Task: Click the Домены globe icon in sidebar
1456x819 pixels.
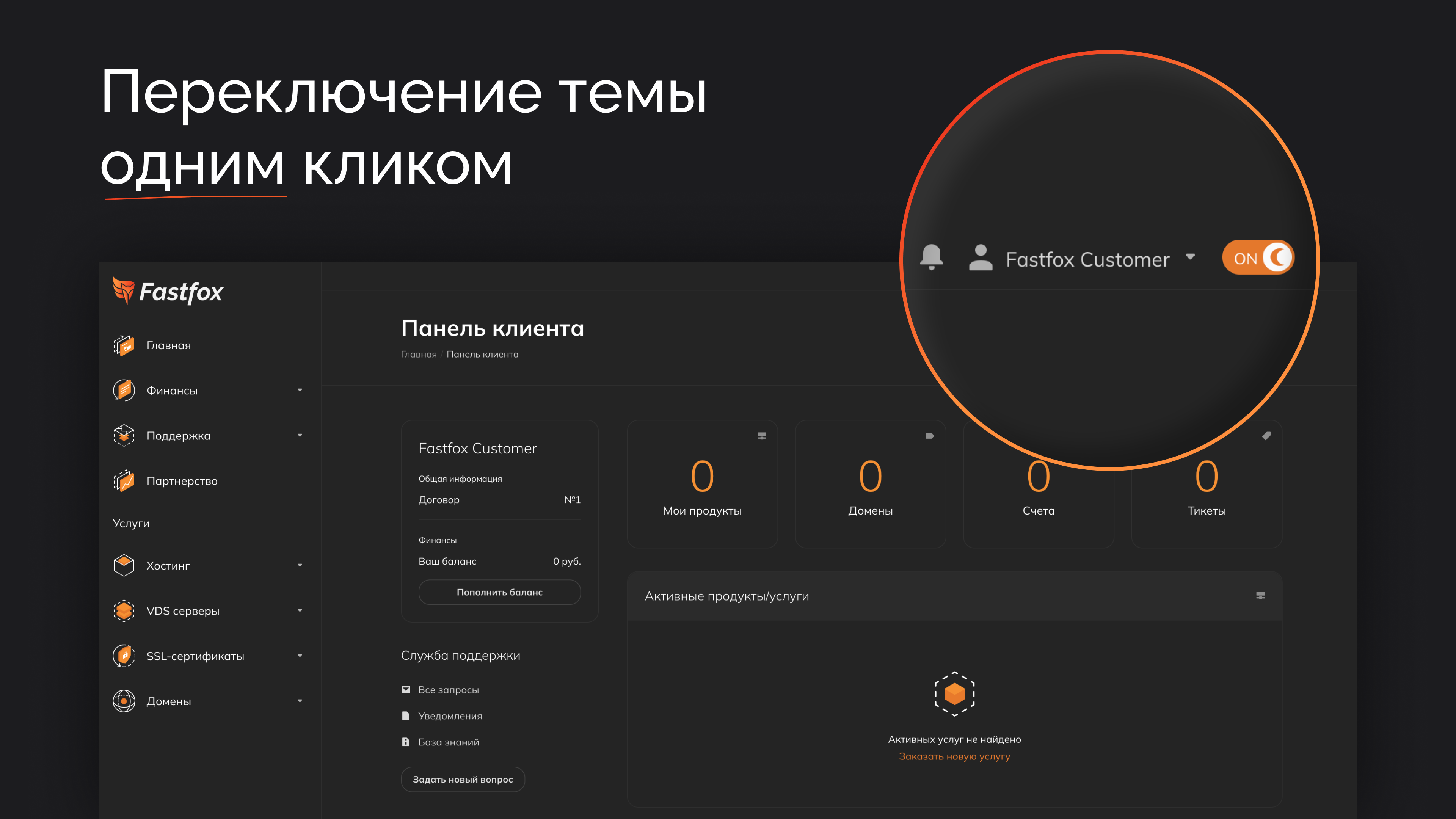Action: pyautogui.click(x=124, y=701)
